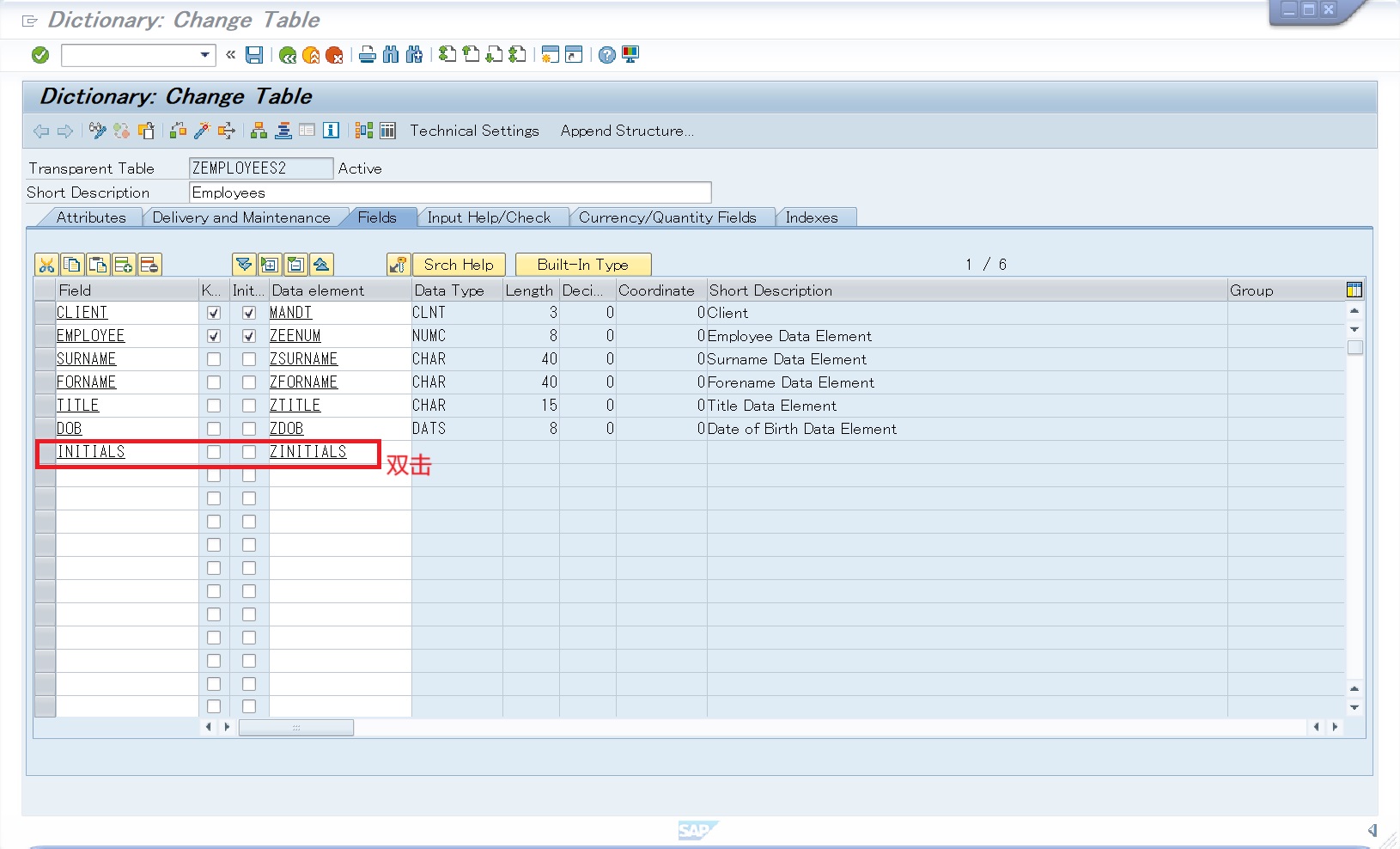
Task: Toggle Initial Values checkbox for EMPLOYEE row
Action: (x=249, y=336)
